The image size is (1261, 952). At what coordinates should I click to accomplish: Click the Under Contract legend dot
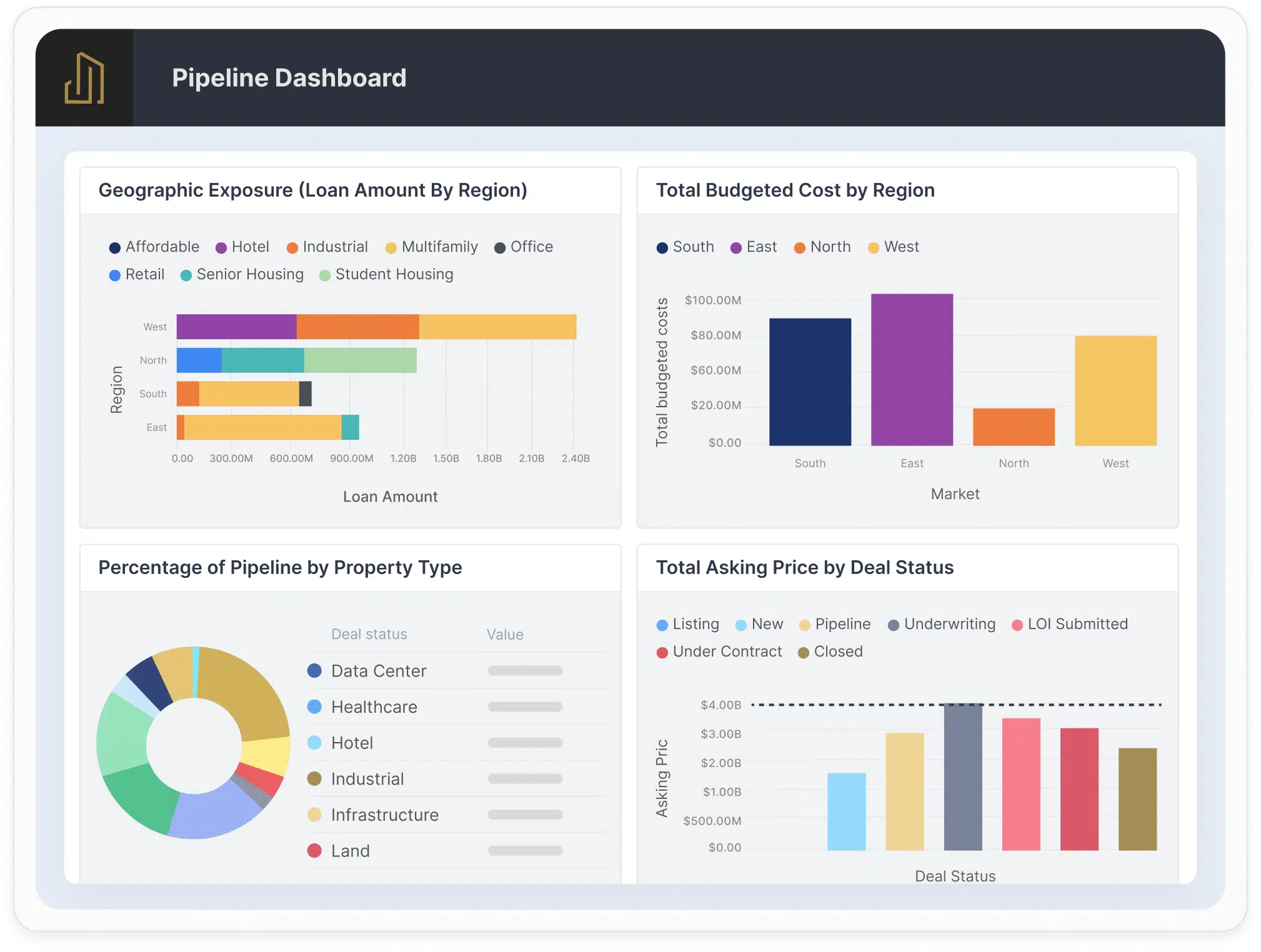[662, 653]
